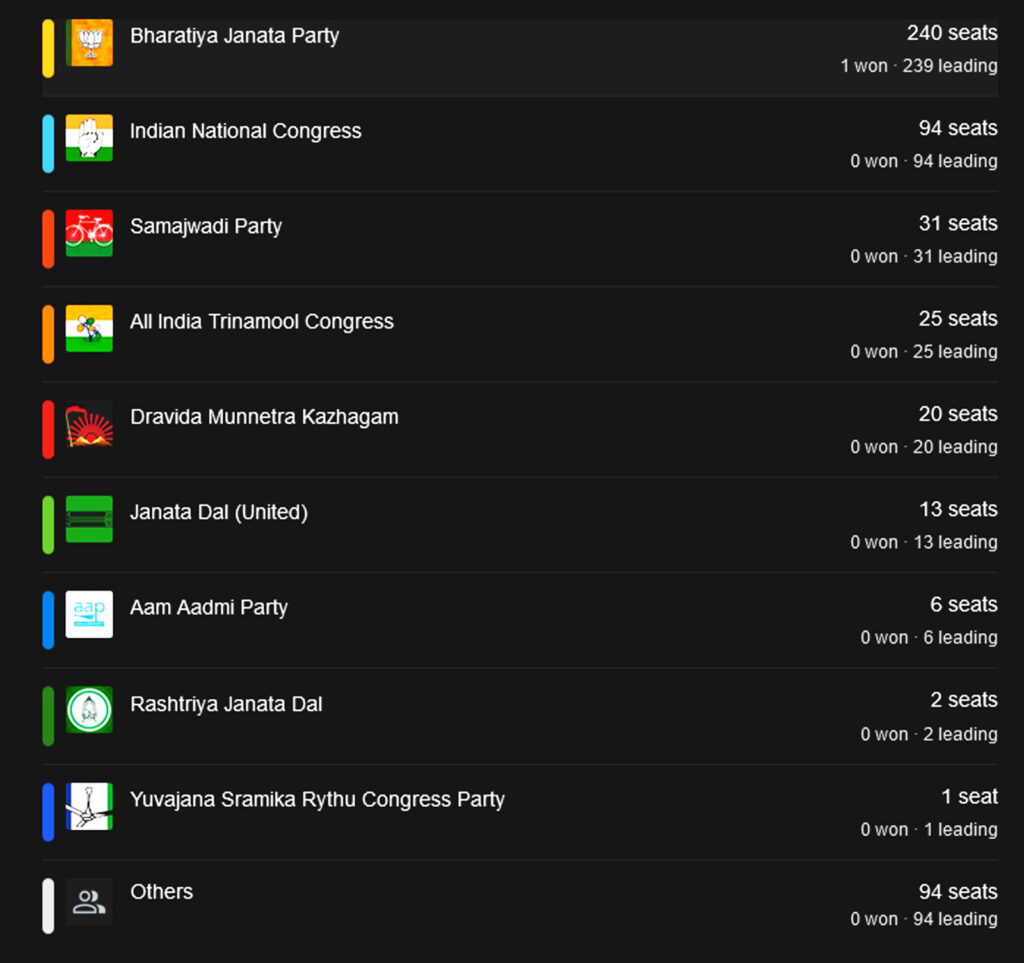Image resolution: width=1024 pixels, height=963 pixels.
Task: Select the Others row label
Action: coord(161,891)
